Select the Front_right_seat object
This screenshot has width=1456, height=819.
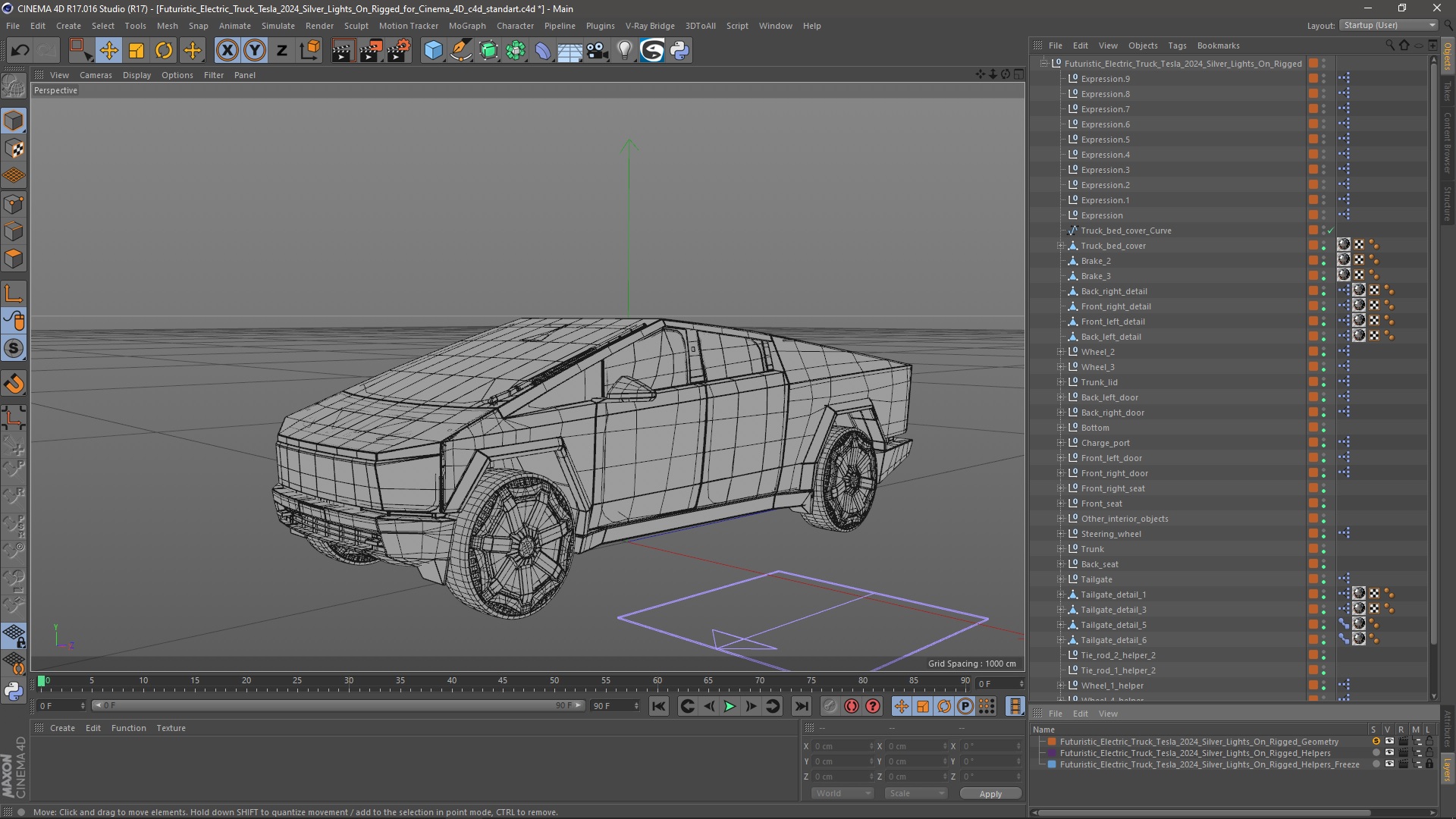(x=1112, y=488)
